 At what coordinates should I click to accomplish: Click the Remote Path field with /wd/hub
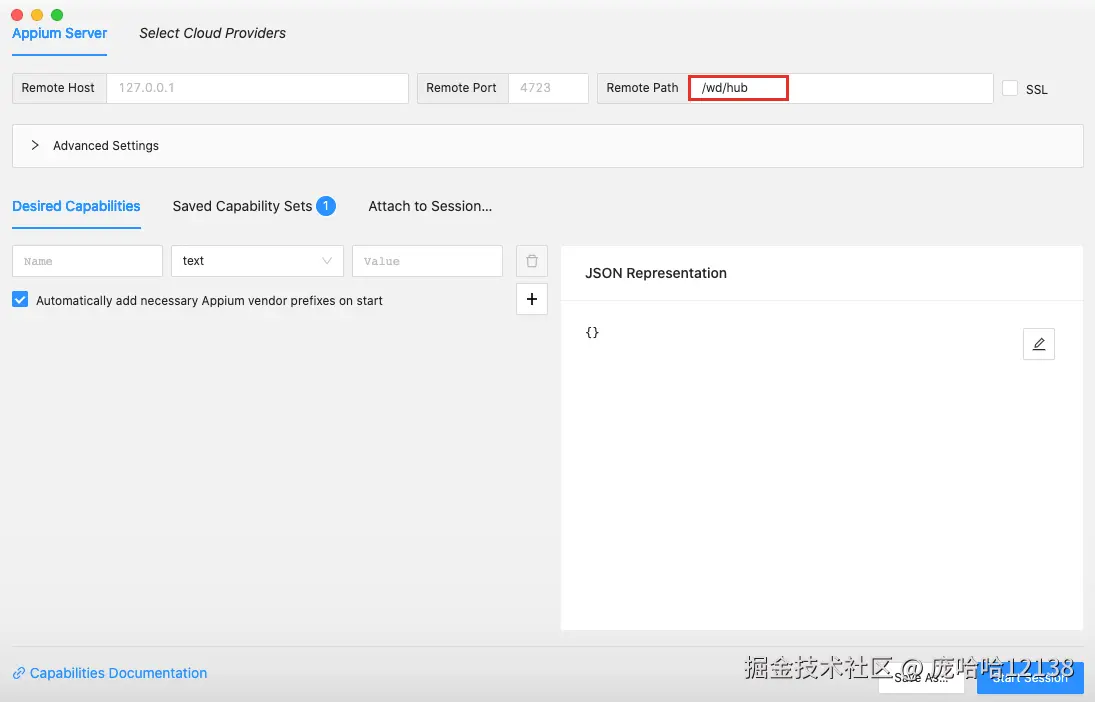[x=840, y=88]
